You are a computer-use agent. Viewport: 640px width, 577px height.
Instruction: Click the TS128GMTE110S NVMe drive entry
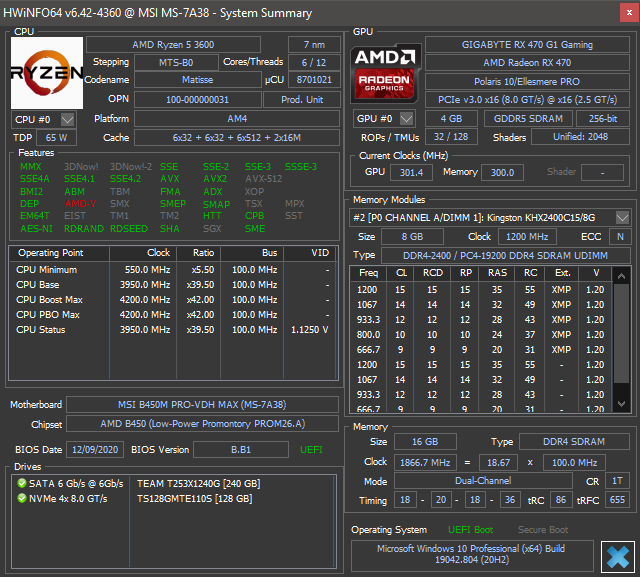(194, 499)
